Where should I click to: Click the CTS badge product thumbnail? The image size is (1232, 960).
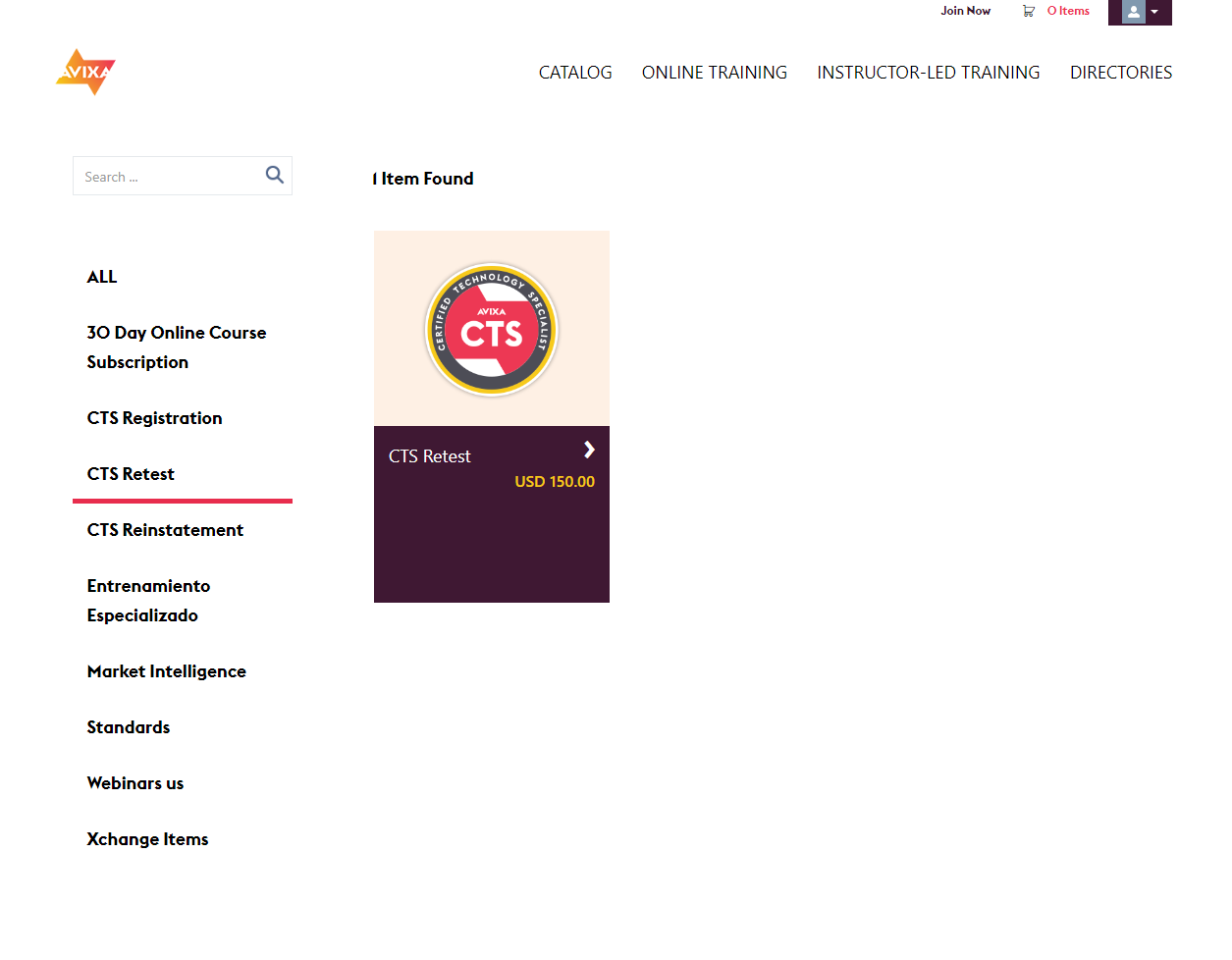(x=491, y=329)
